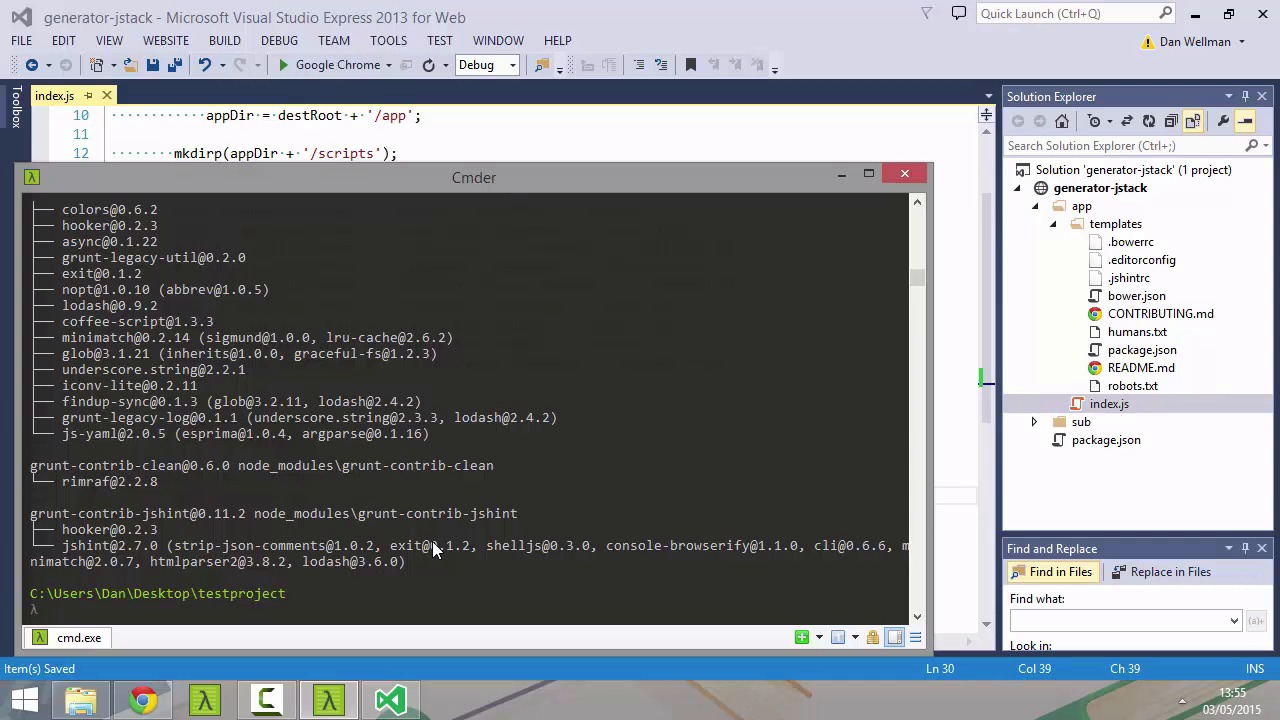Viewport: 1280px width, 720px height.
Task: Switch to Replace in Files mode
Action: (1161, 572)
